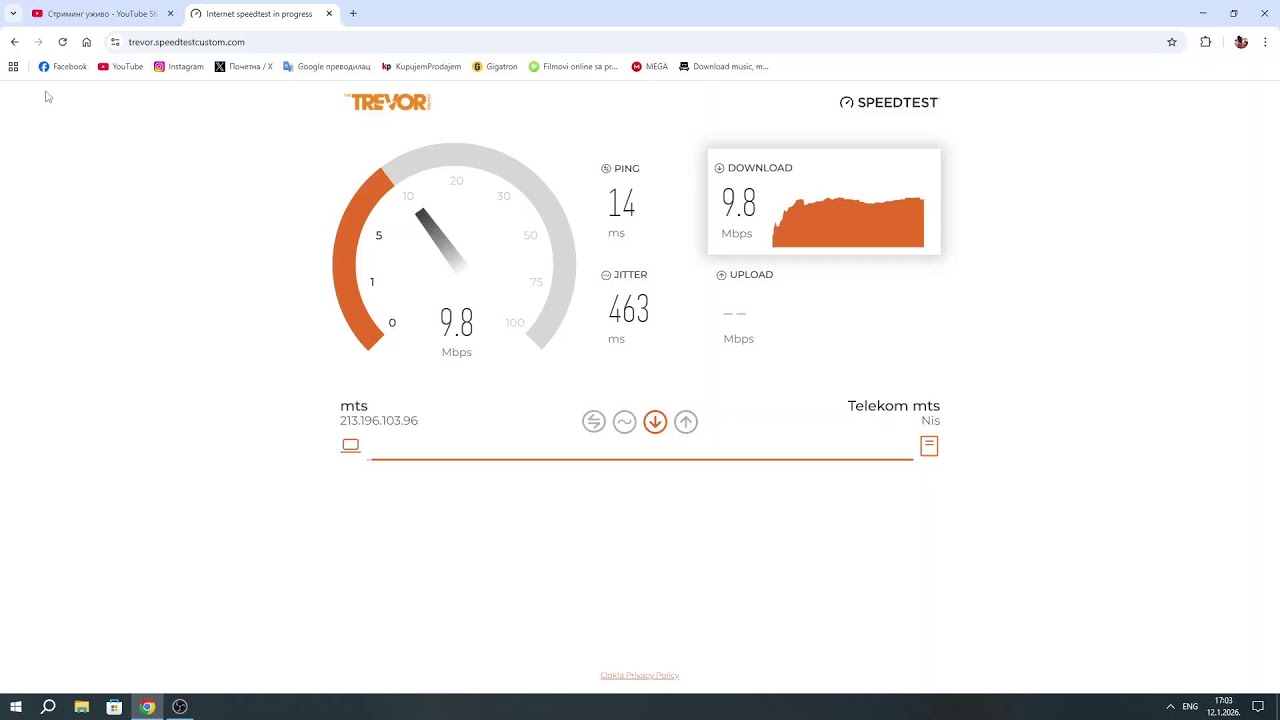Open the Instagram bookmark
1280x720 pixels.
(x=179, y=67)
